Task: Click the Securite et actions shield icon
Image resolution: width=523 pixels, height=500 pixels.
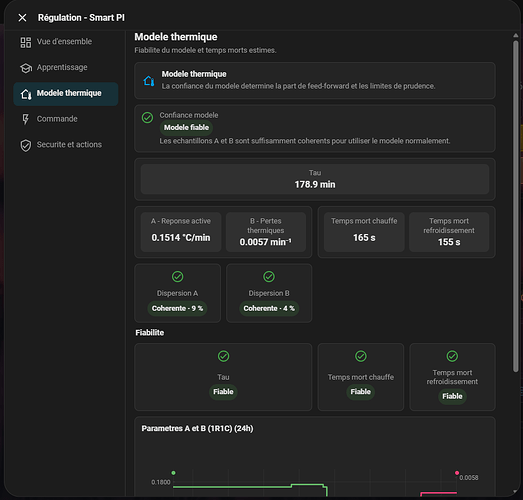Action: 26,145
